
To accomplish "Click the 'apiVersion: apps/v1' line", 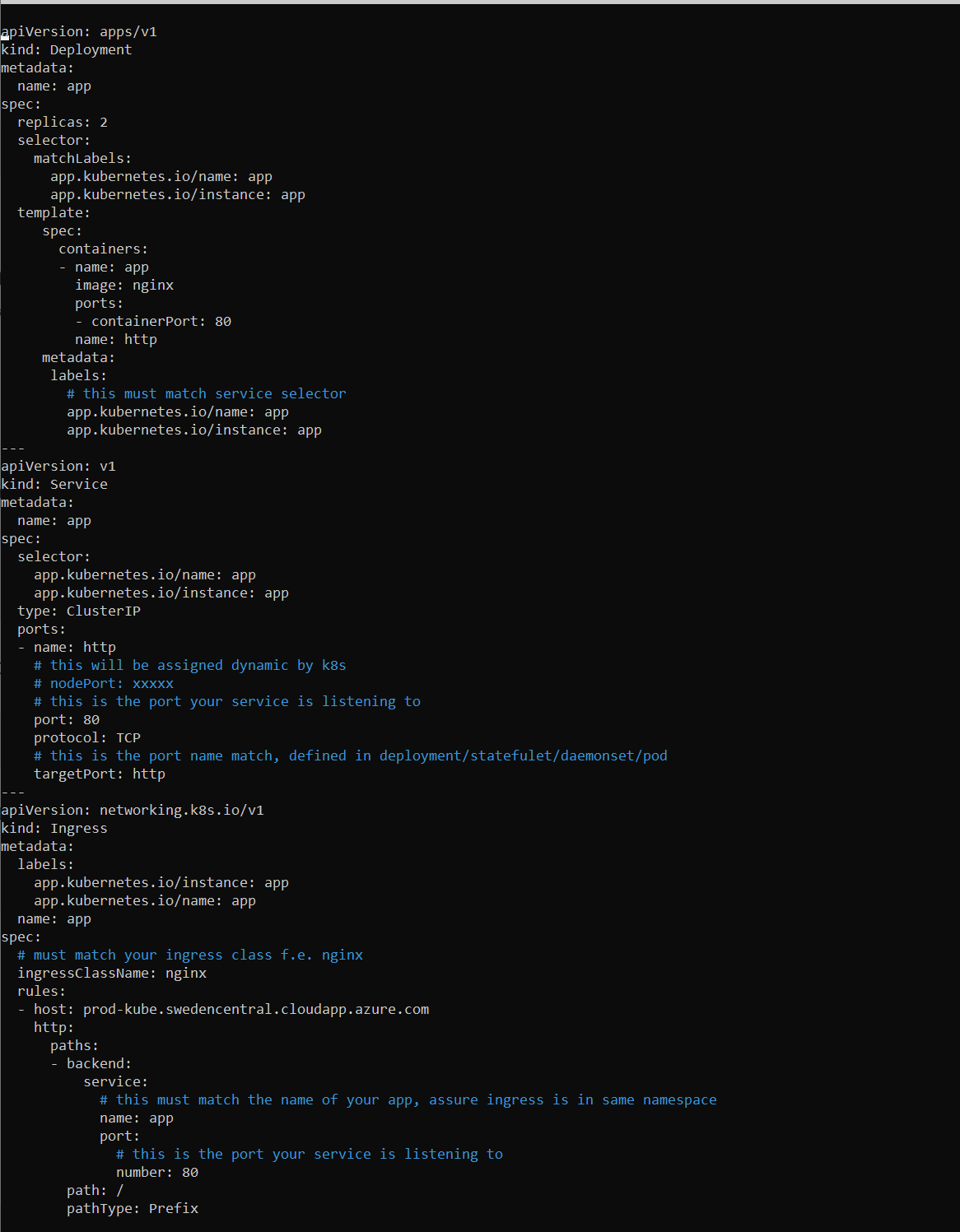I will click(x=79, y=32).
